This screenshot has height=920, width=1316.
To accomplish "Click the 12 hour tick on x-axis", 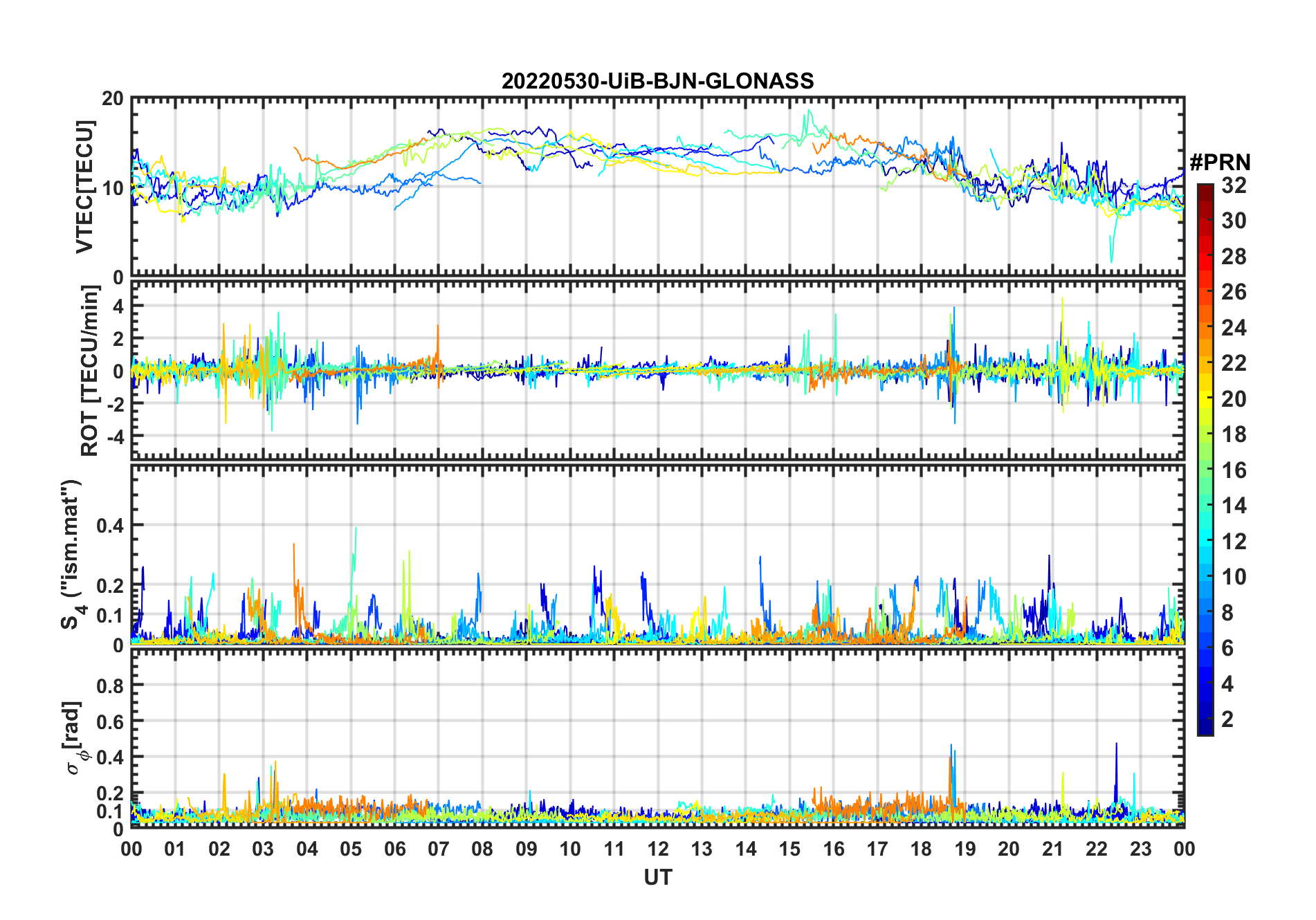I will click(657, 849).
